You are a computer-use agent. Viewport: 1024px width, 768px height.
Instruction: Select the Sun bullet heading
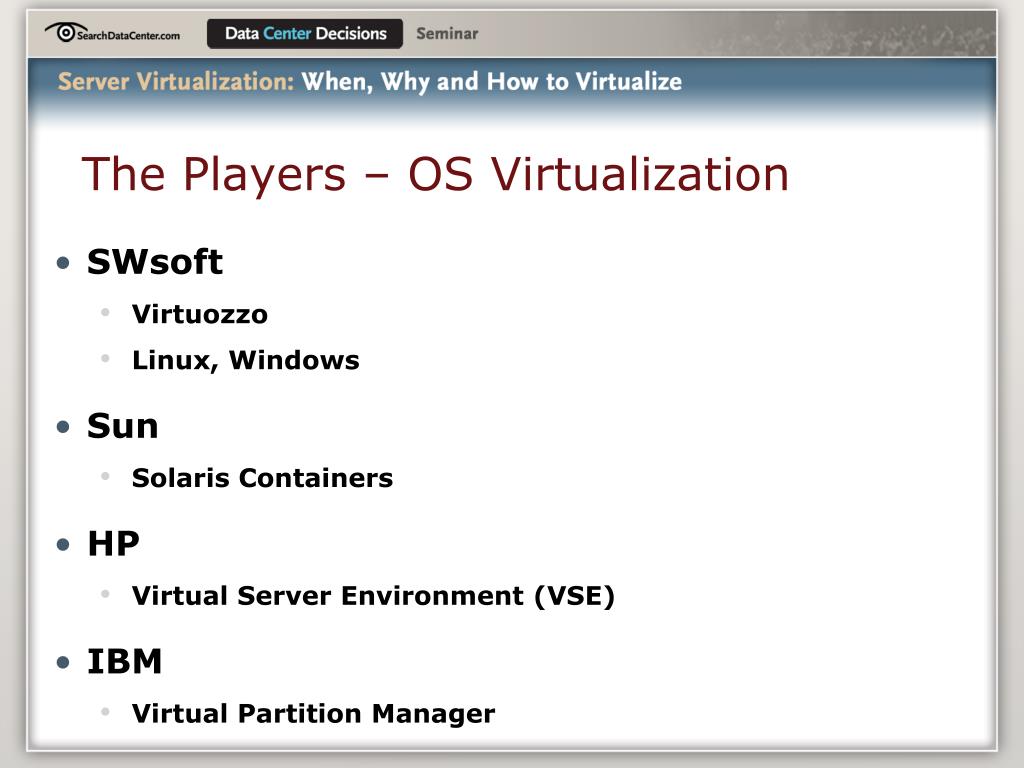coord(123,426)
